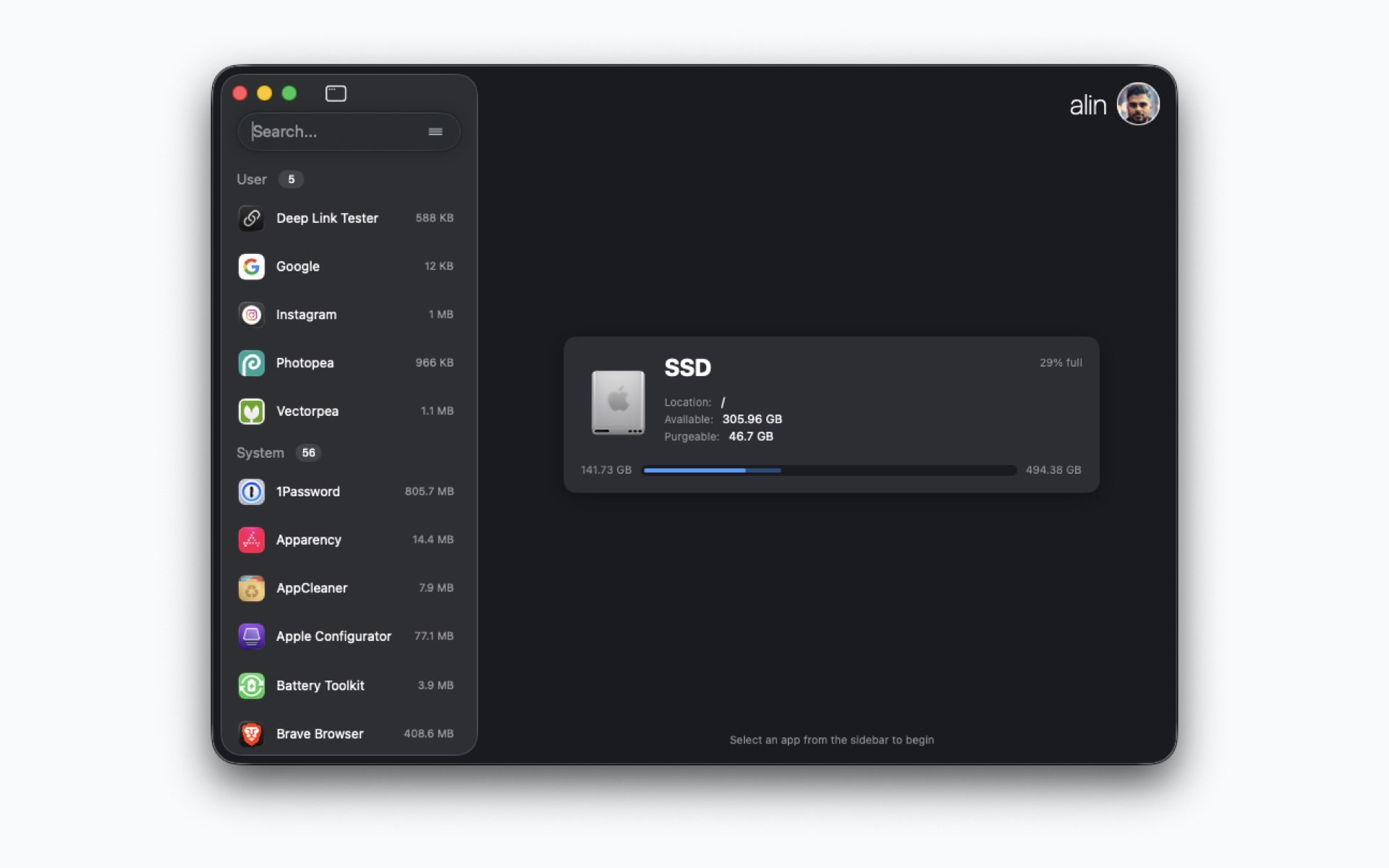Close the window with red button
The width and height of the screenshot is (1389, 868).
click(240, 93)
